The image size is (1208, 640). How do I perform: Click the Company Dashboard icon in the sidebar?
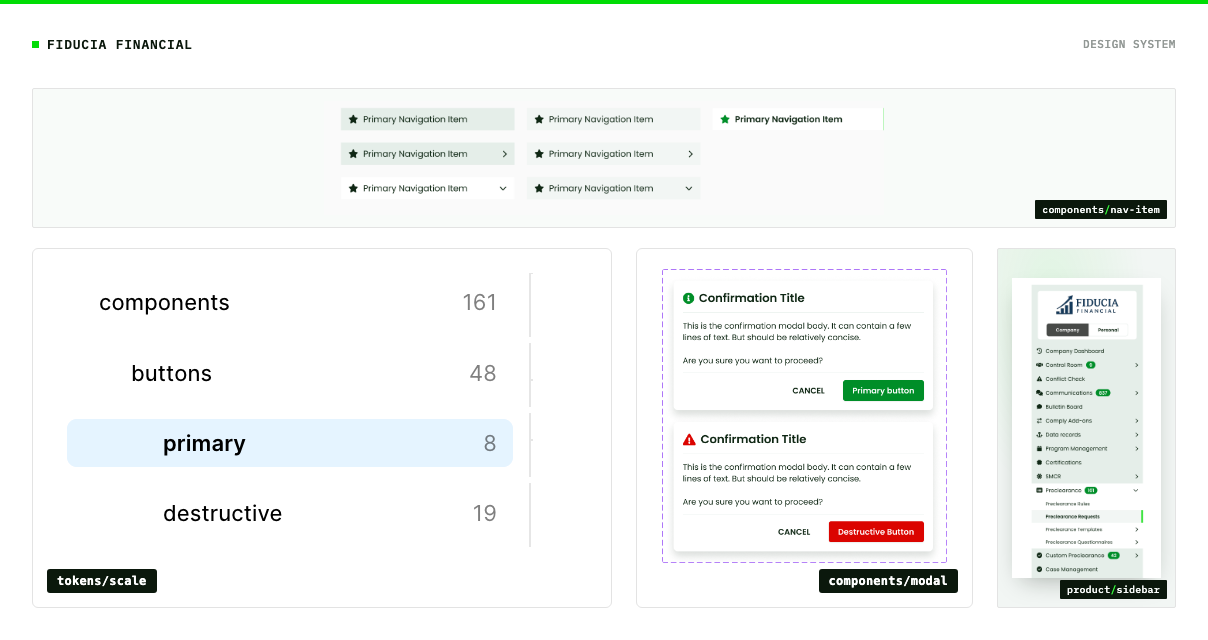pos(1039,351)
